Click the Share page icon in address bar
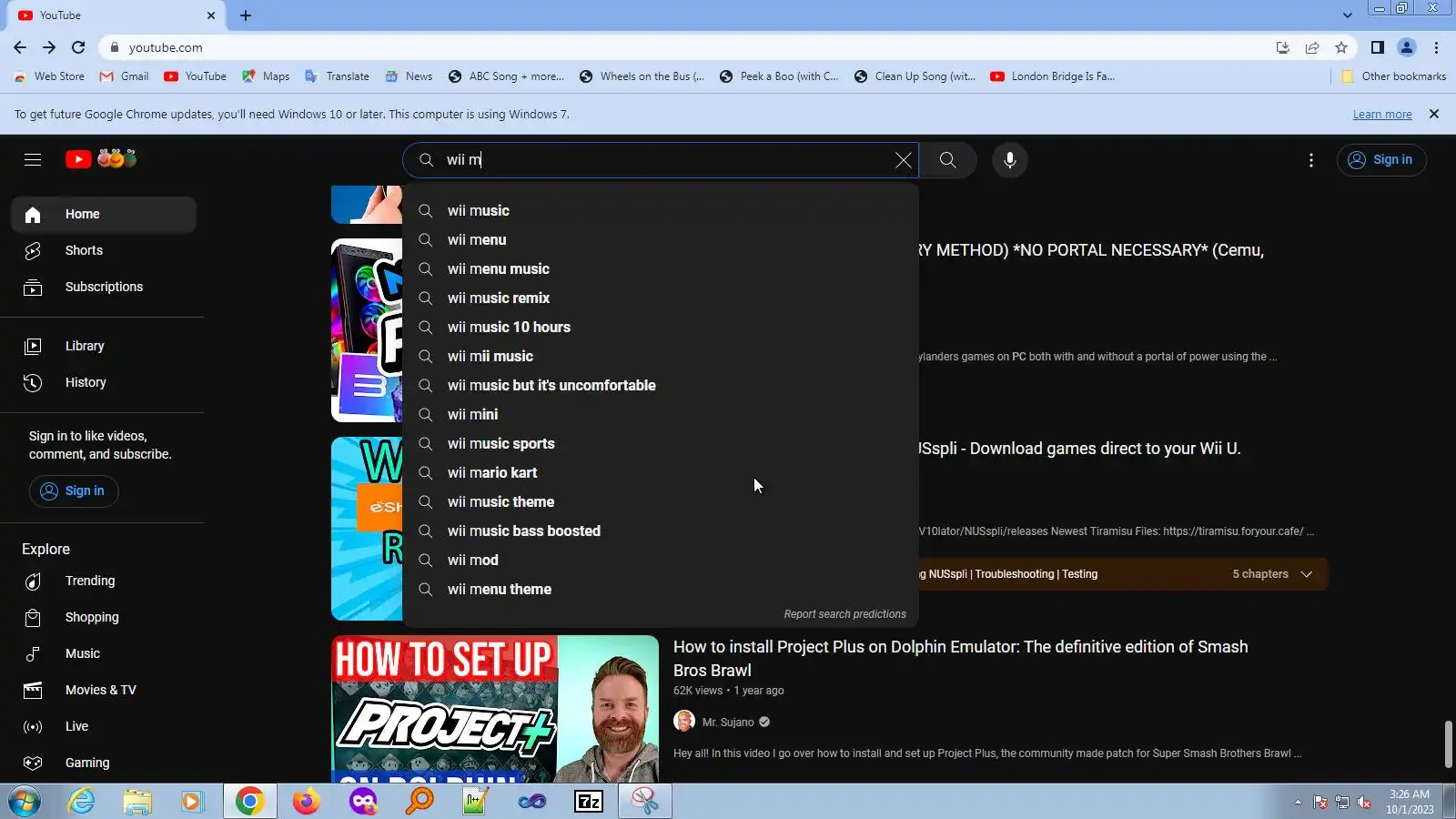 pyautogui.click(x=1311, y=47)
